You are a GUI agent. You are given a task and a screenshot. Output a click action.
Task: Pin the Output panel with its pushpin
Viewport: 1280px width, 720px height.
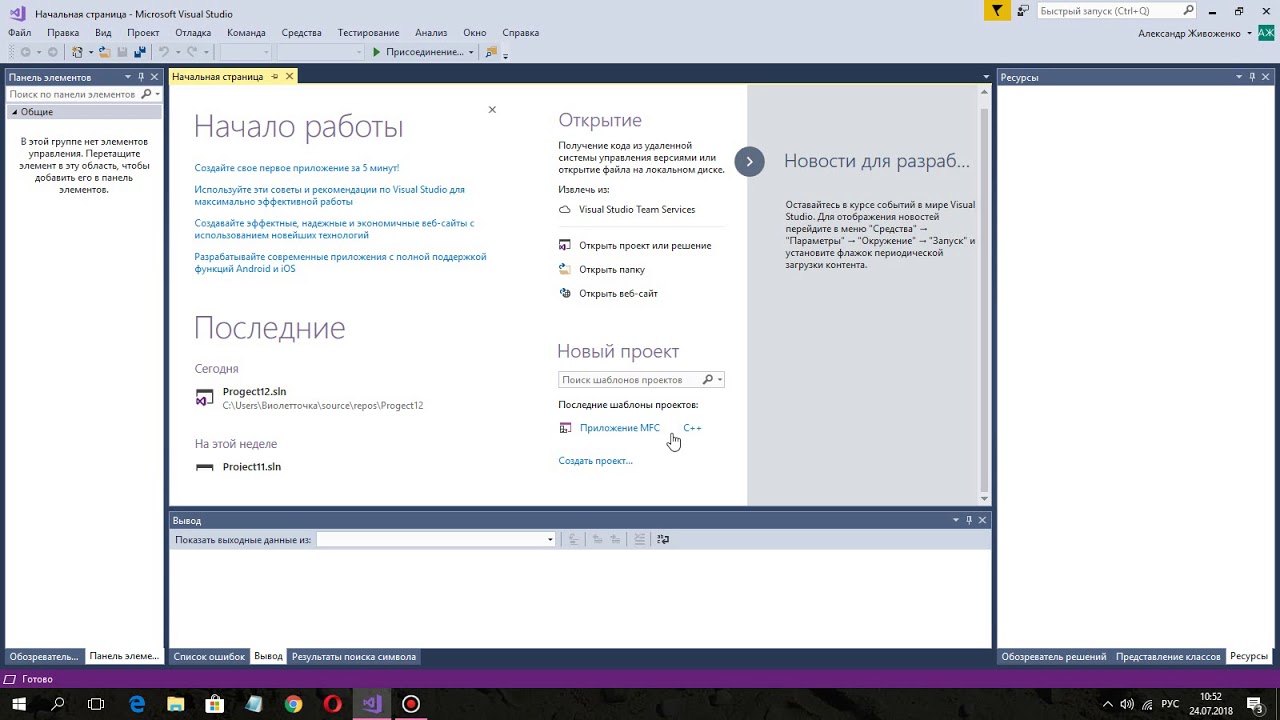pos(969,520)
